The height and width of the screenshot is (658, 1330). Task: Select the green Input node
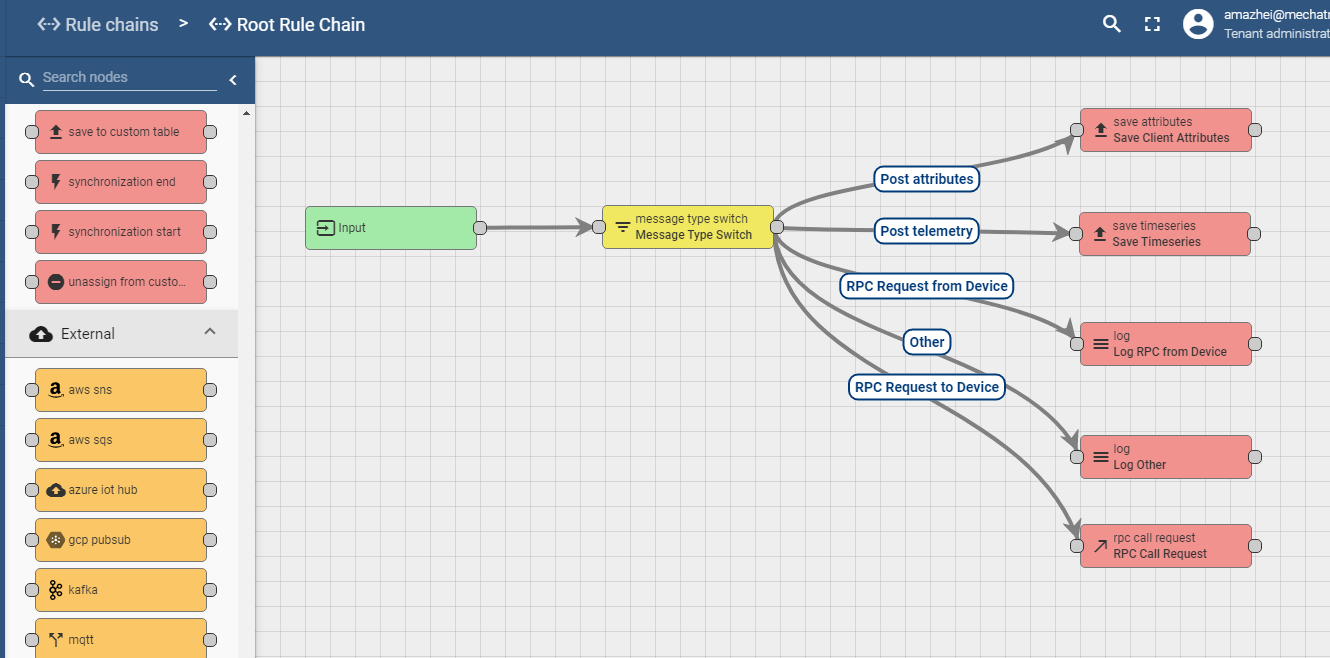tap(390, 228)
